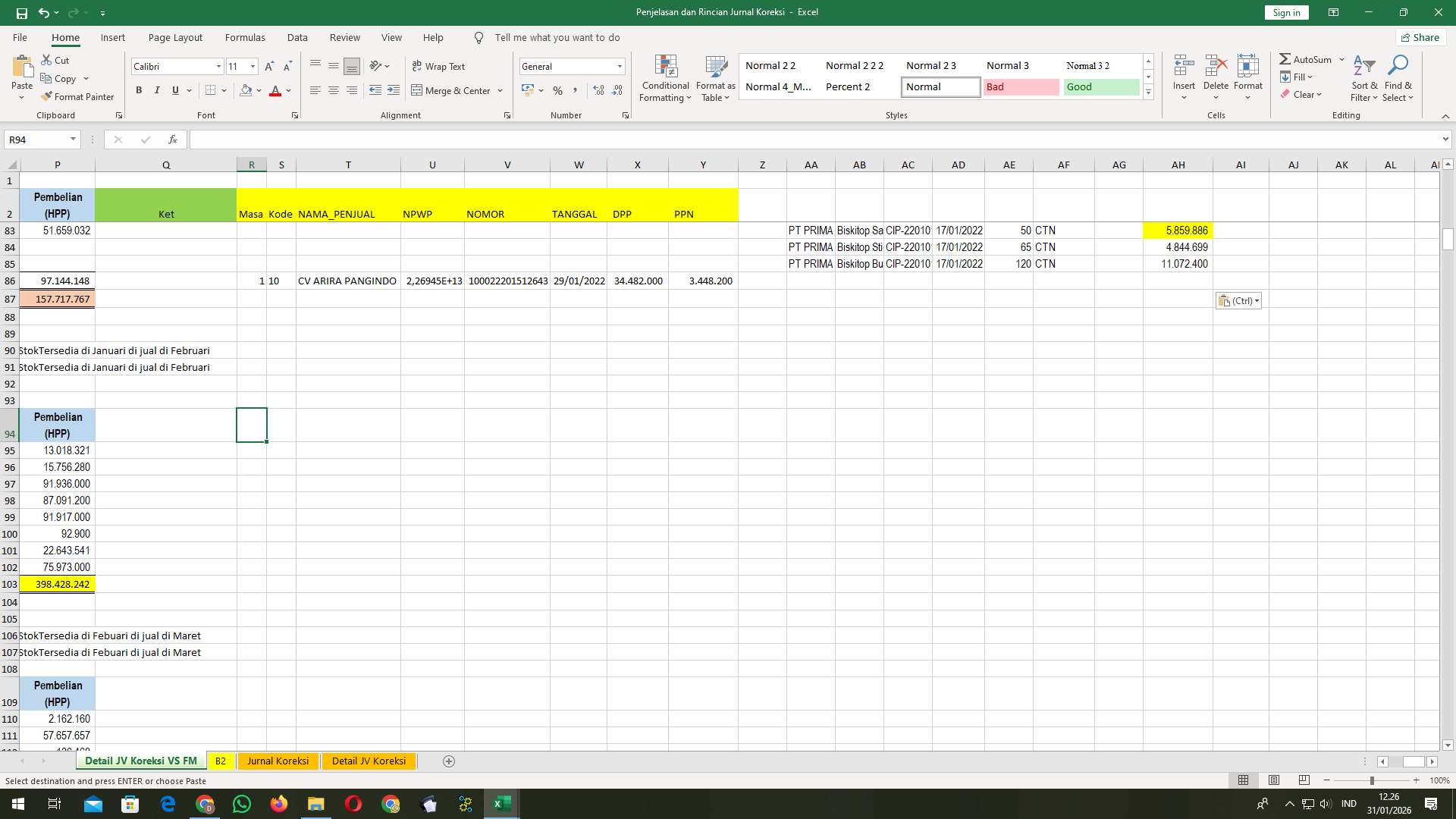Click the Name Box showing R94

click(38, 140)
